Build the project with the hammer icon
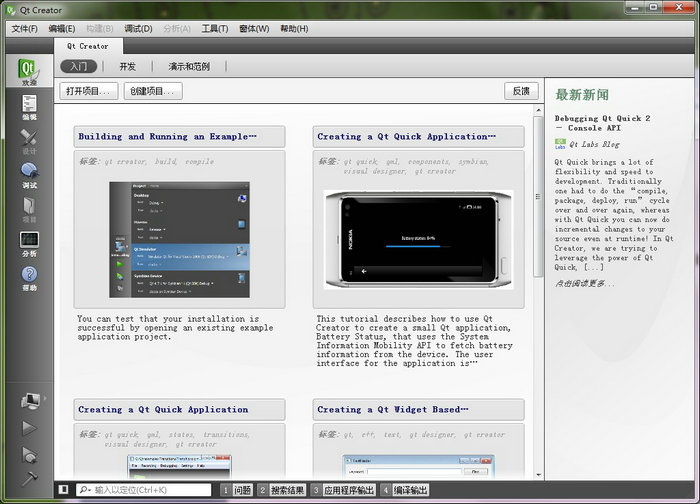Screen dimensions: 700x504 (29, 478)
